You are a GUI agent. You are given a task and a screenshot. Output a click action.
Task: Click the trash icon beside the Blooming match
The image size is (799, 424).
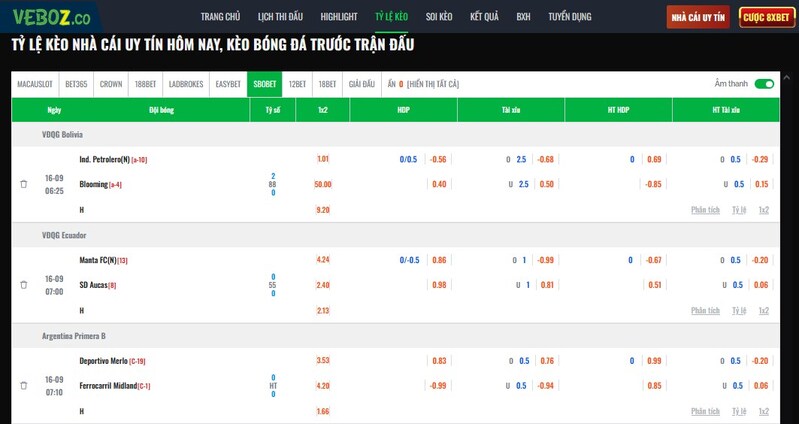point(24,184)
